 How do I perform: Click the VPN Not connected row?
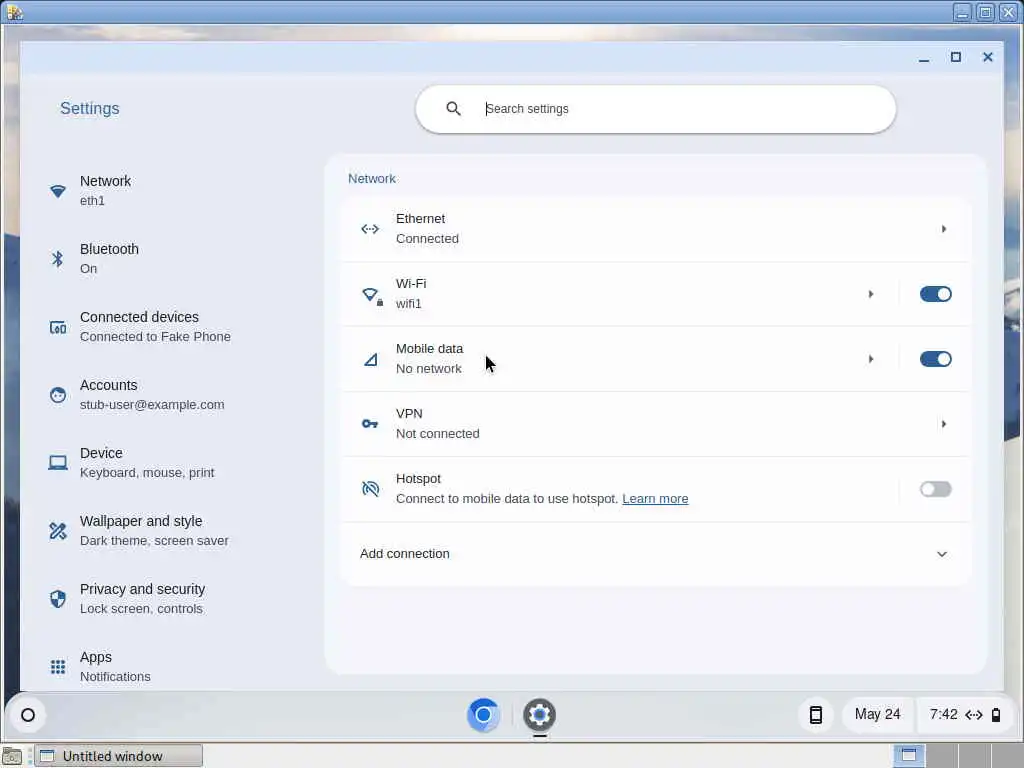coord(655,424)
